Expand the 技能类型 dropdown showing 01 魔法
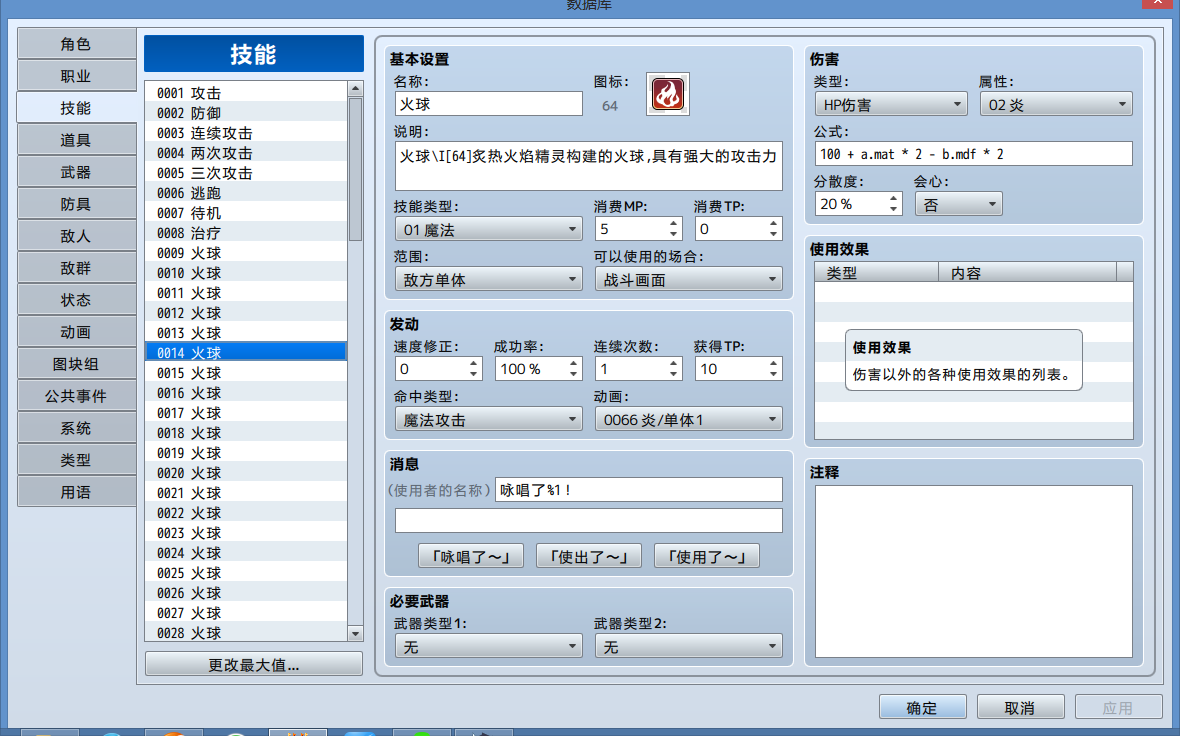1180x736 pixels. (x=488, y=230)
